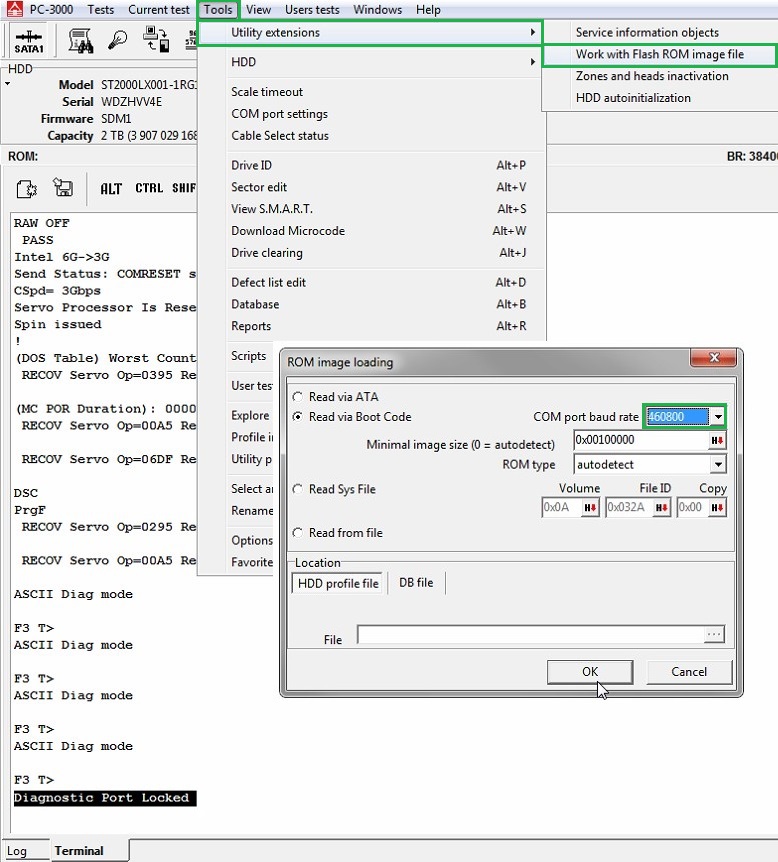
Task: Cancel the ROM image loading dialog
Action: click(688, 672)
